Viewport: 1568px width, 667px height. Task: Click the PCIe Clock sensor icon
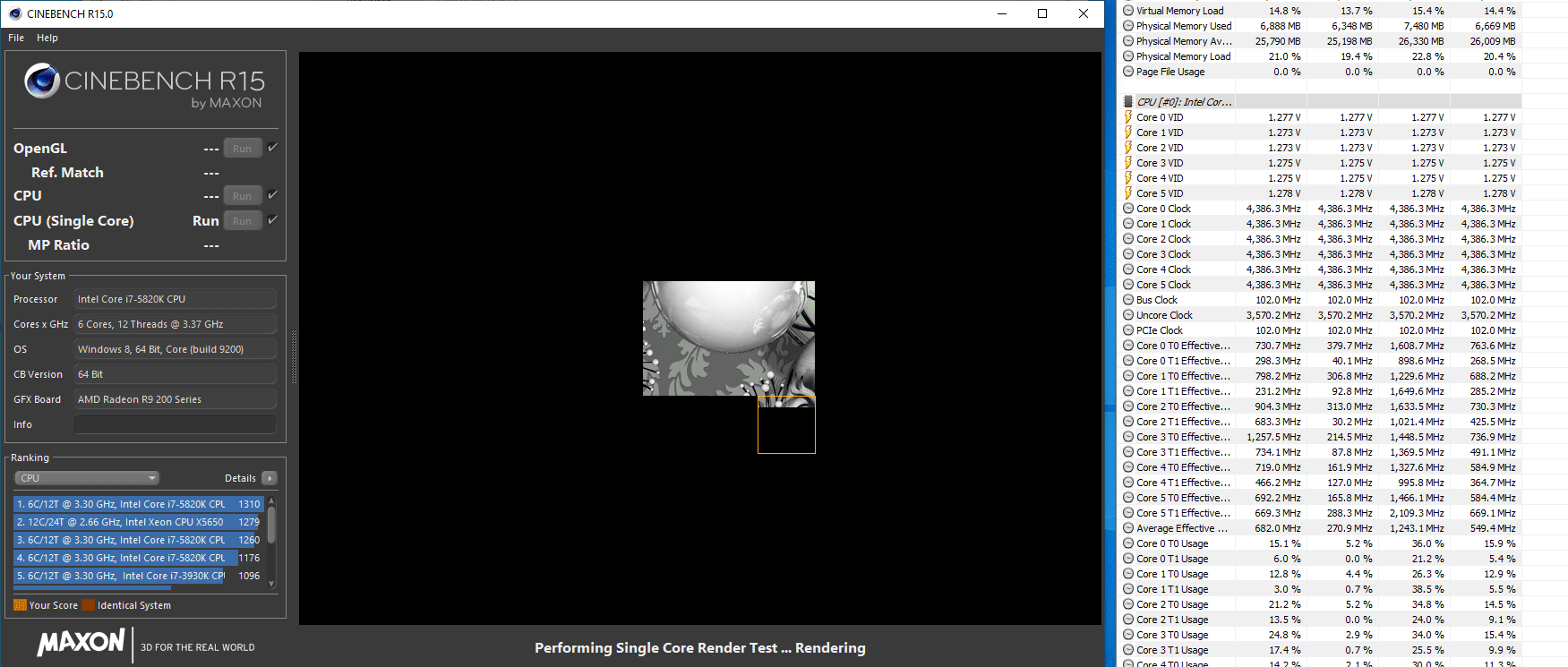click(1128, 330)
